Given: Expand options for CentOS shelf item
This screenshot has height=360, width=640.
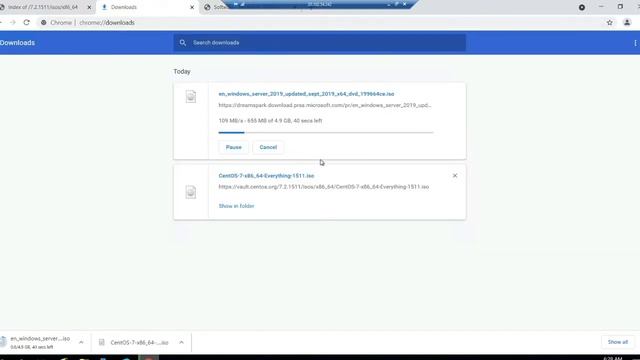Looking at the screenshot, I should point(181,342).
